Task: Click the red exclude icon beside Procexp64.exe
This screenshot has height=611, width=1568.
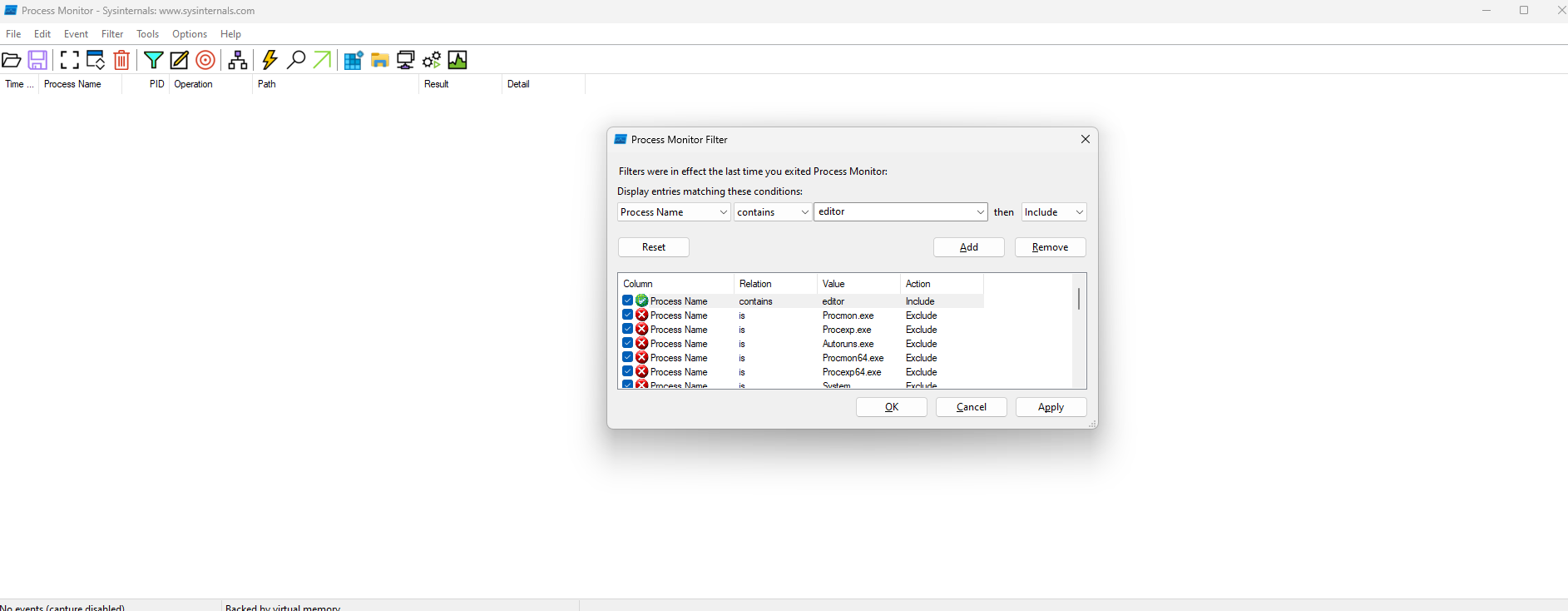Action: click(642, 371)
